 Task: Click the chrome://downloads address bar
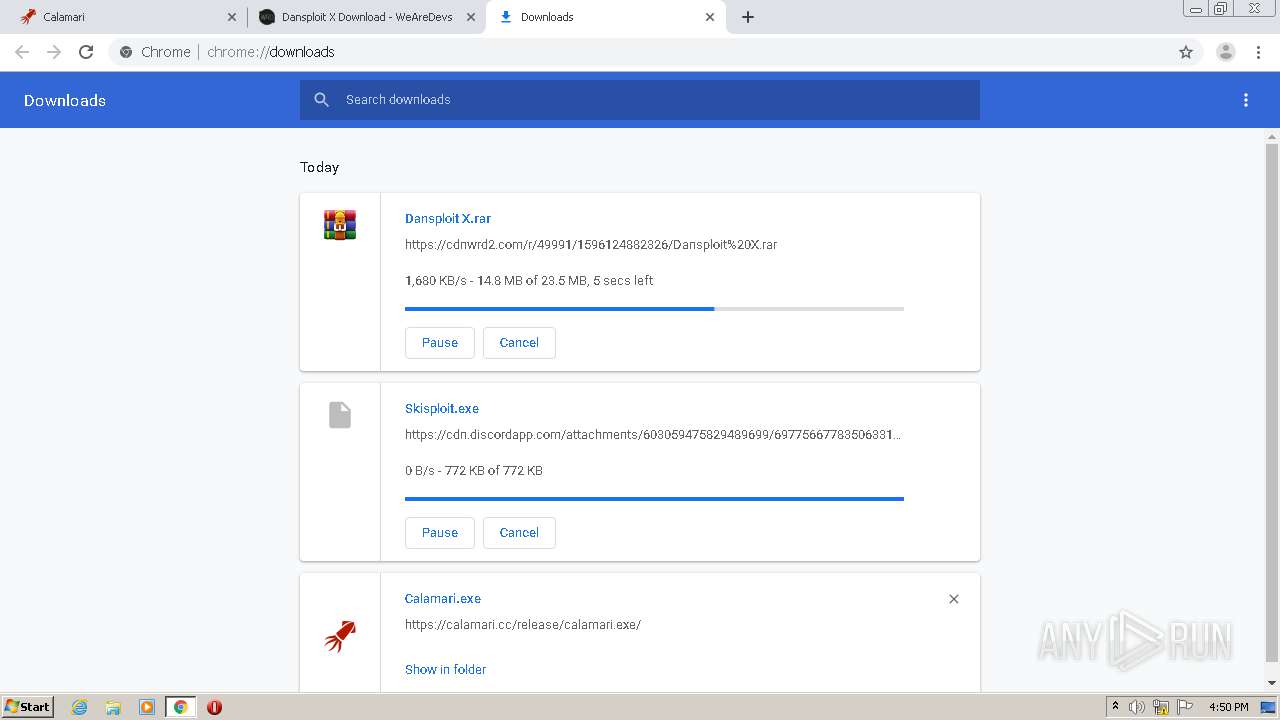[x=640, y=52]
